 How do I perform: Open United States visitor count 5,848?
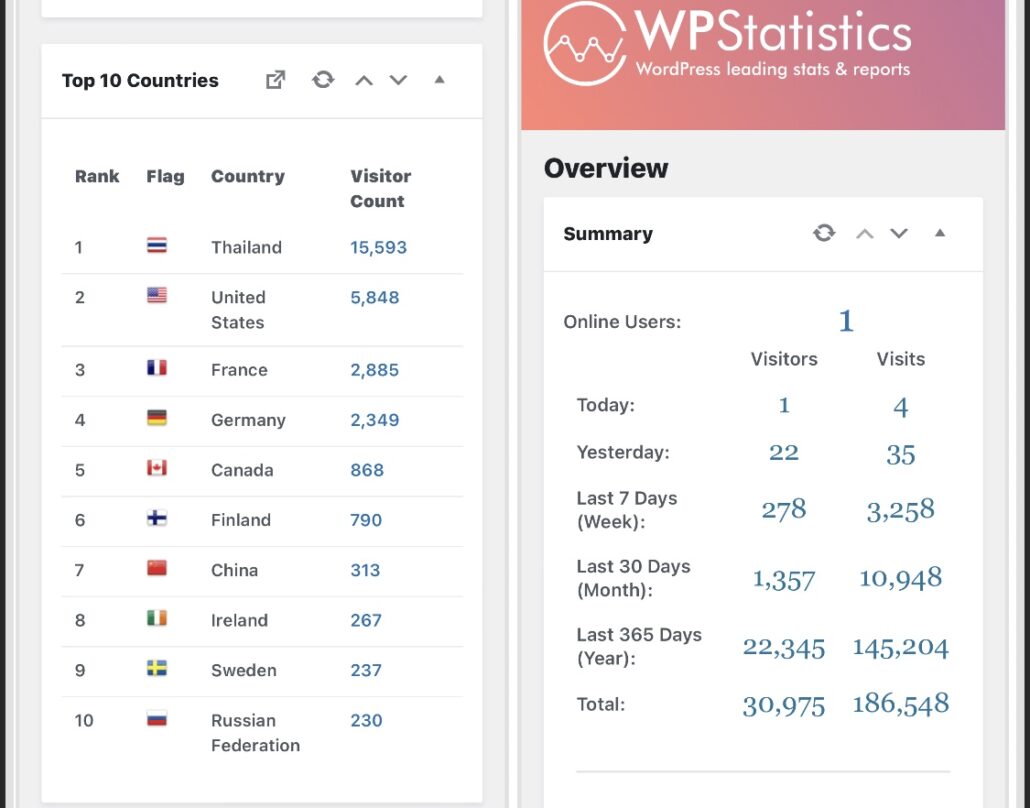tap(374, 297)
